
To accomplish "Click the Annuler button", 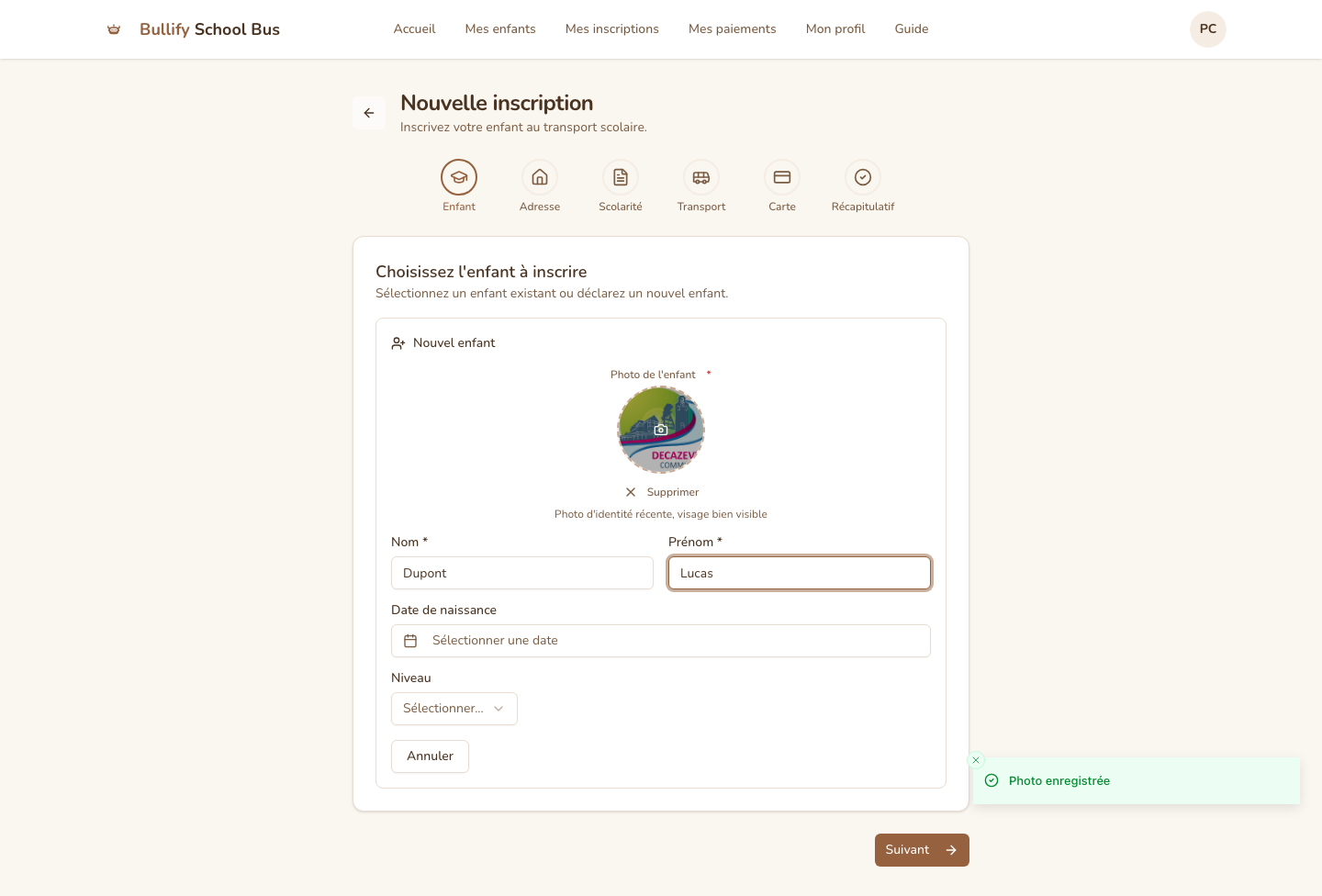I will coord(430,756).
